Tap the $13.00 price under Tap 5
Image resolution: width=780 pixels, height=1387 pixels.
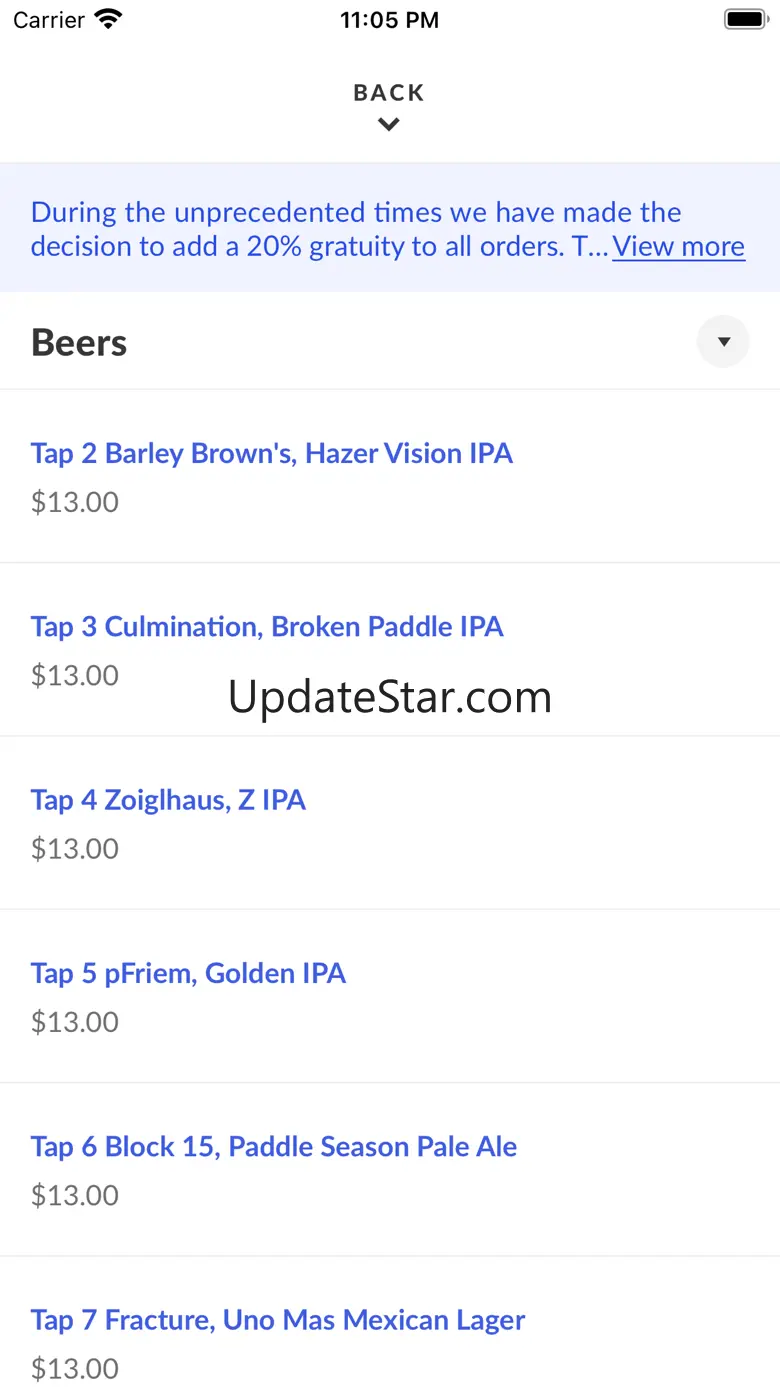[75, 1022]
